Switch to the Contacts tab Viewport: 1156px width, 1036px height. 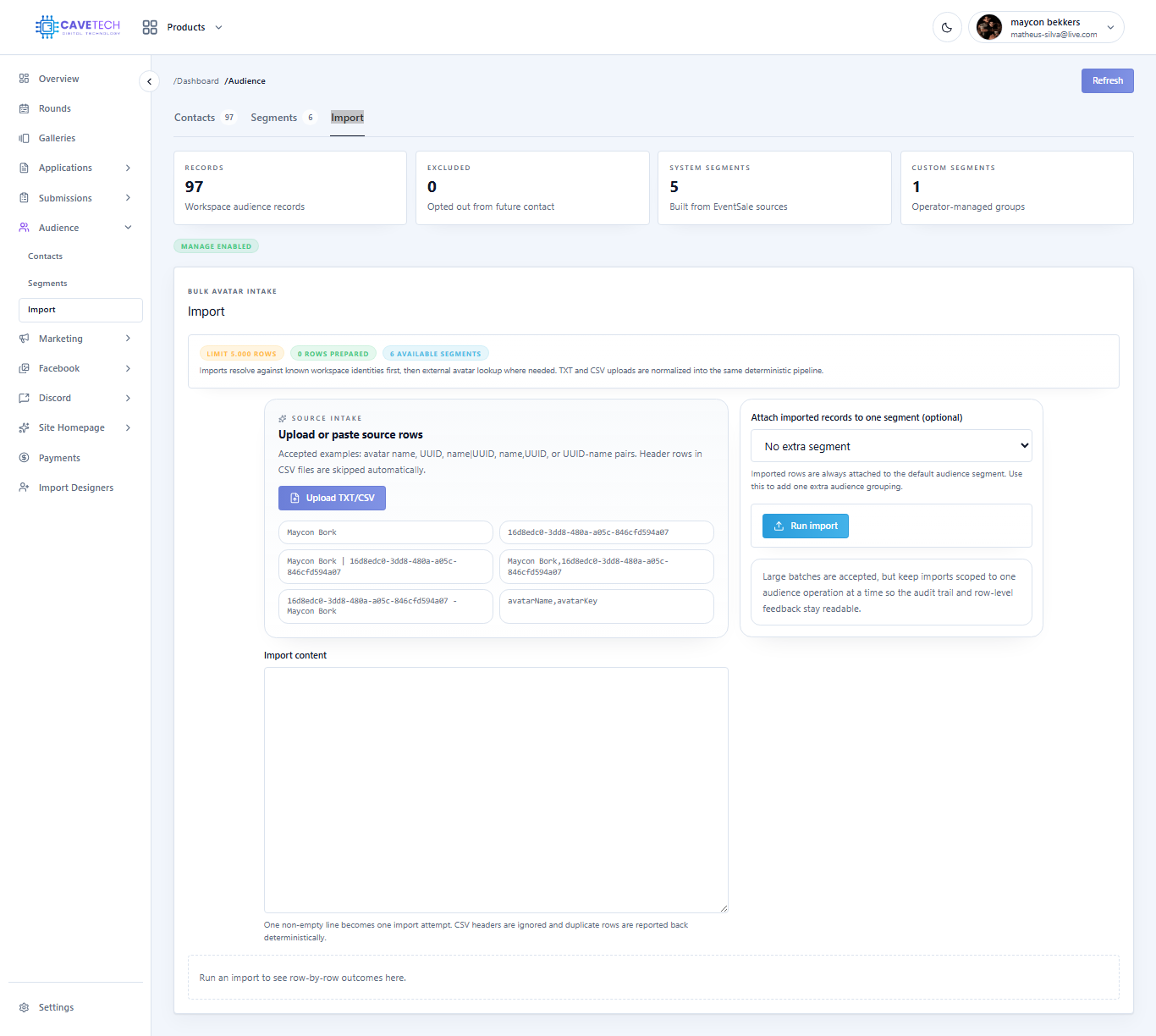click(205, 118)
